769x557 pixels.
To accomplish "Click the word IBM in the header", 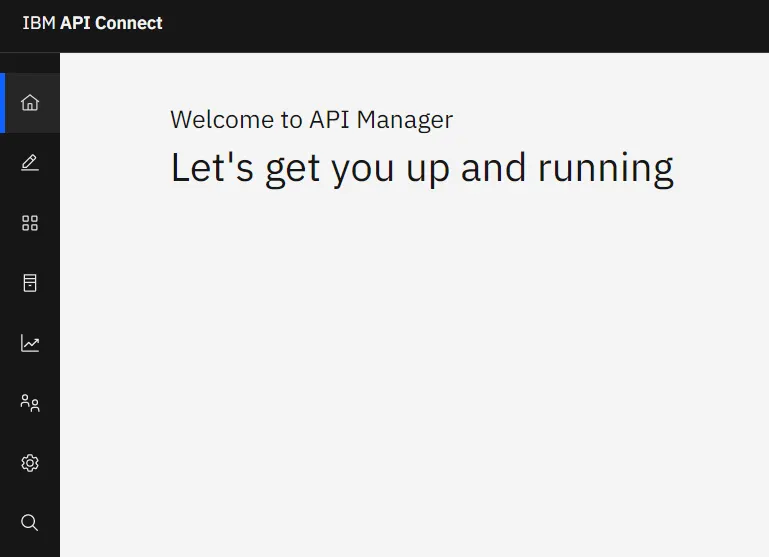I will coord(39,23).
